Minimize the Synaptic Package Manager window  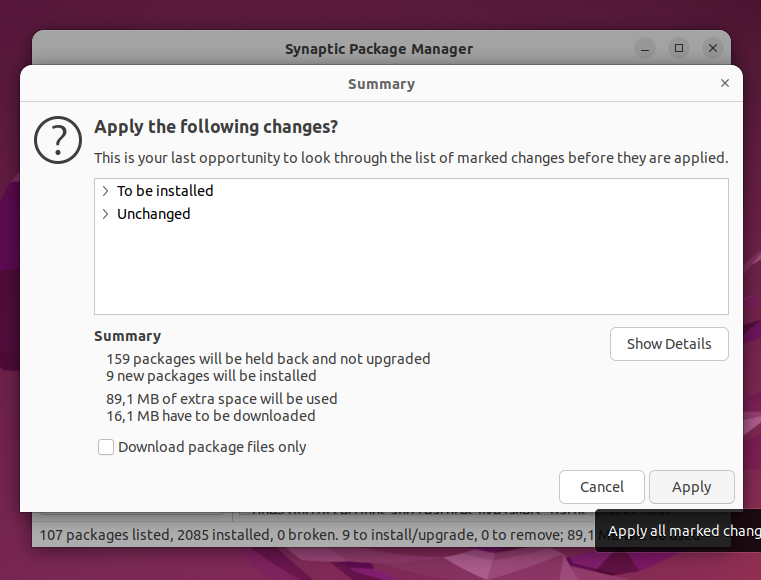click(645, 49)
